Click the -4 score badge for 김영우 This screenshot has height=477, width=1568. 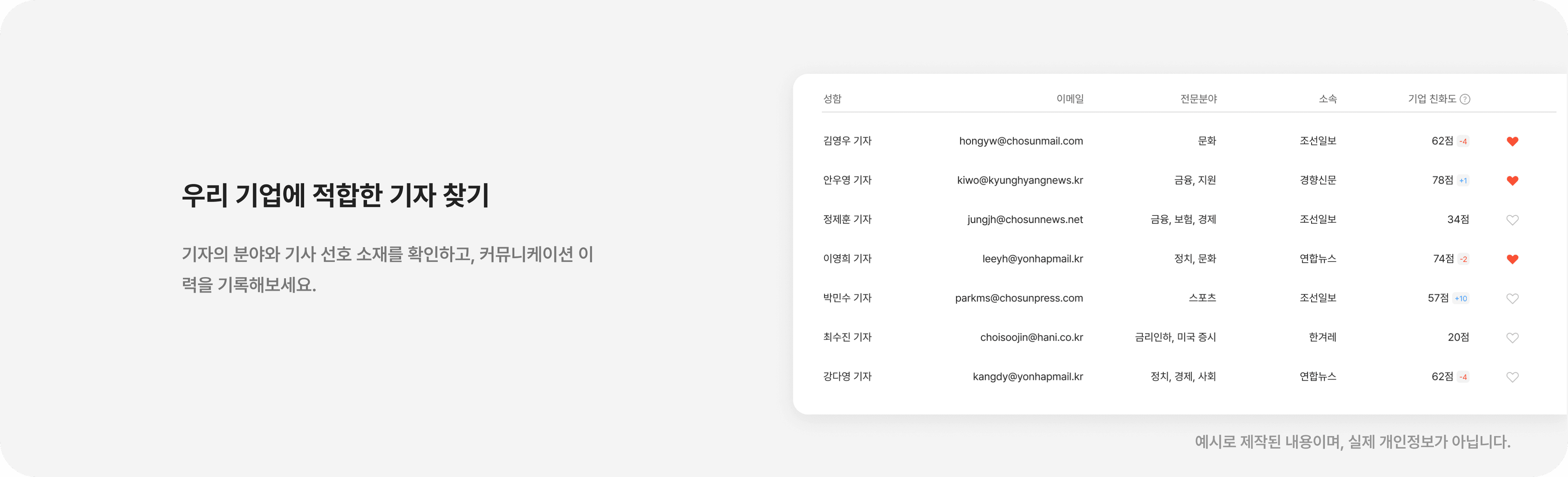1463,142
